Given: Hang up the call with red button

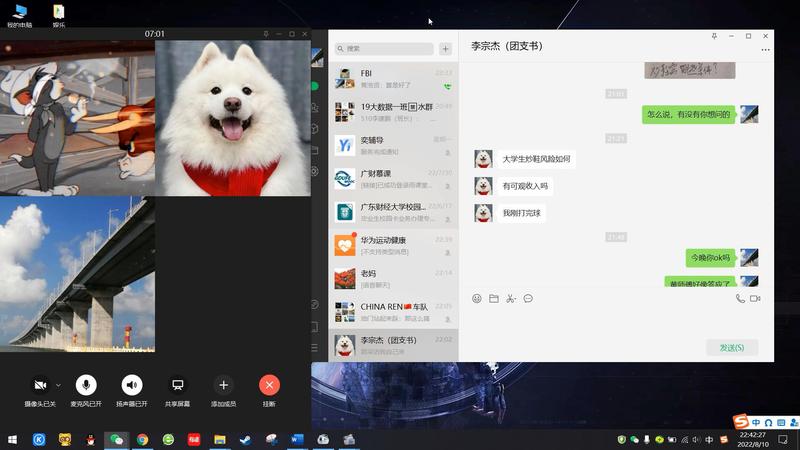Looking at the screenshot, I should pyautogui.click(x=269, y=385).
